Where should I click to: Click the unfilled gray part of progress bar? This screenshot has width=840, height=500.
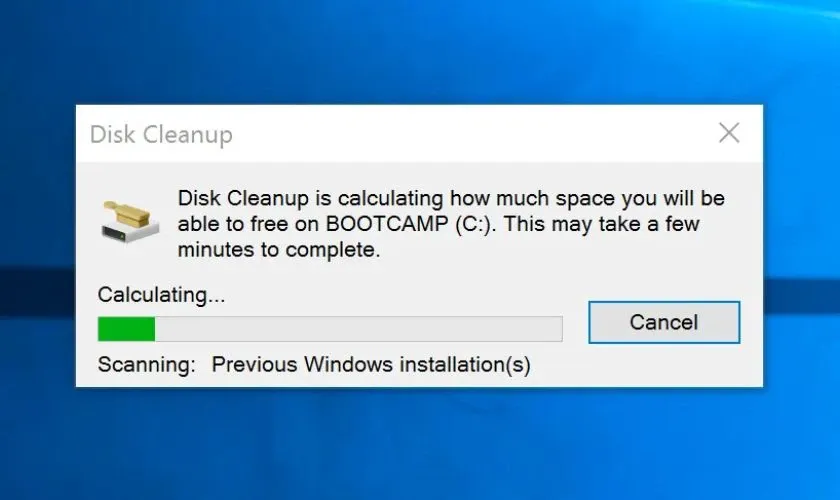360,329
